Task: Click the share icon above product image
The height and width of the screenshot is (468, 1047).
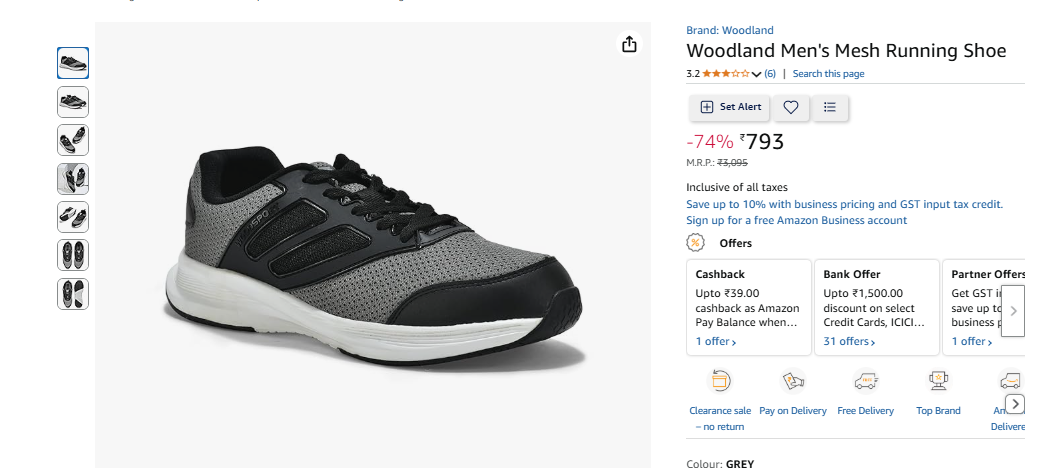Action: point(629,45)
